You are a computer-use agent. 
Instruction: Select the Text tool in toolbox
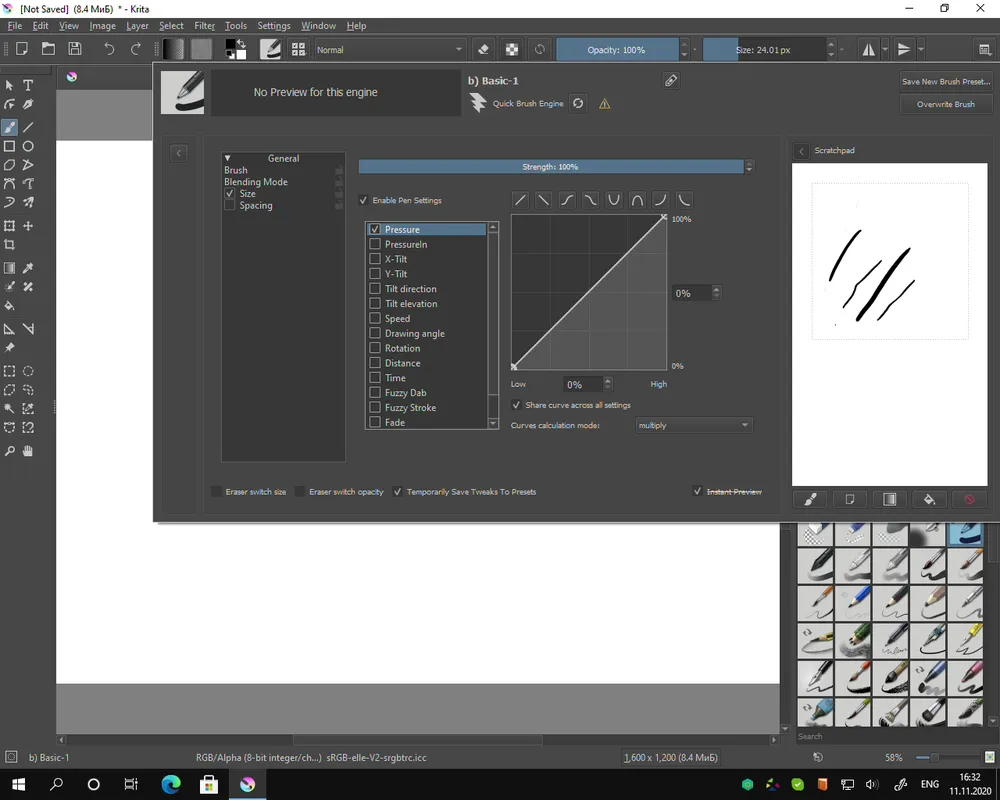28,86
